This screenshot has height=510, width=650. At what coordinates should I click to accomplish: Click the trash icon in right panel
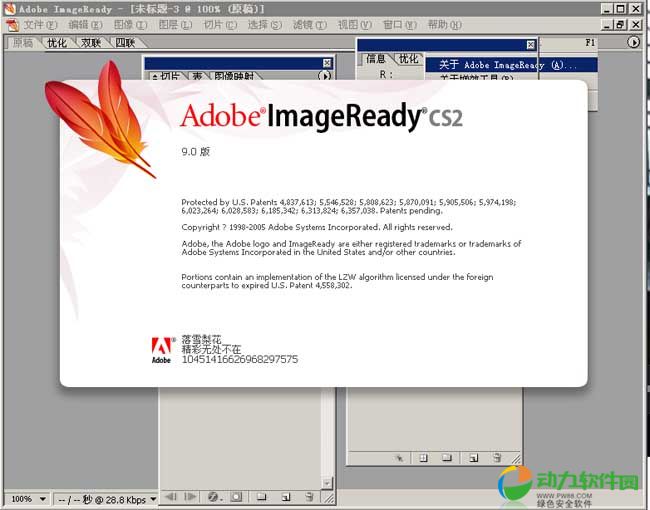coord(497,458)
